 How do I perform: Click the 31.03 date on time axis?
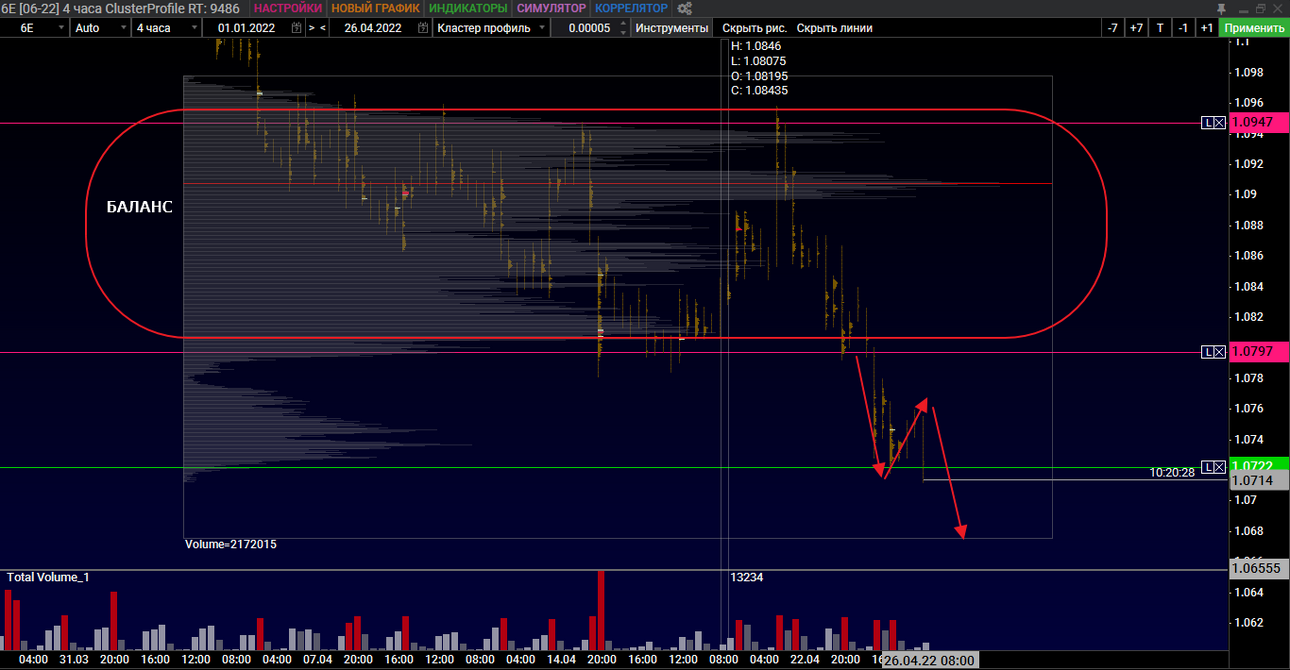coord(74,660)
